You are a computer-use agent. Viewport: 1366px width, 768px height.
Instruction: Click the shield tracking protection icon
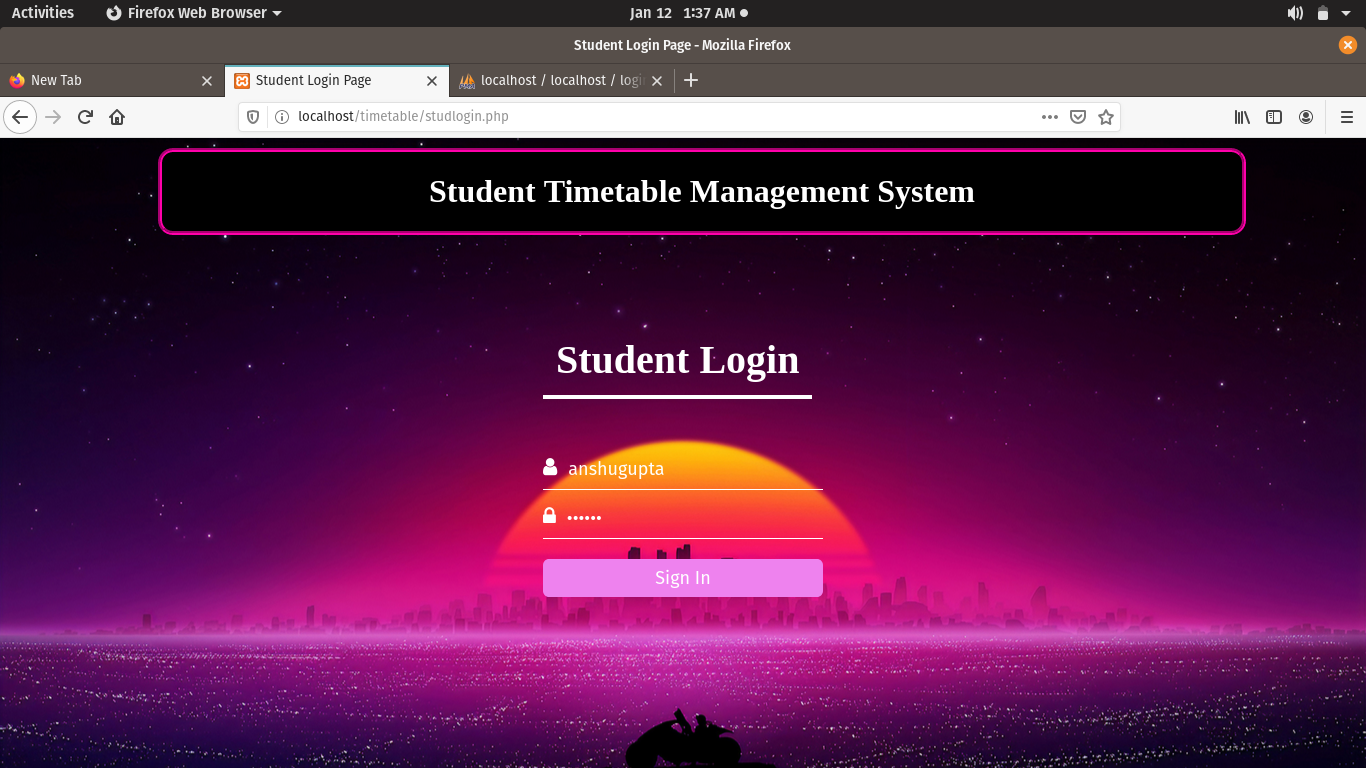click(x=252, y=116)
